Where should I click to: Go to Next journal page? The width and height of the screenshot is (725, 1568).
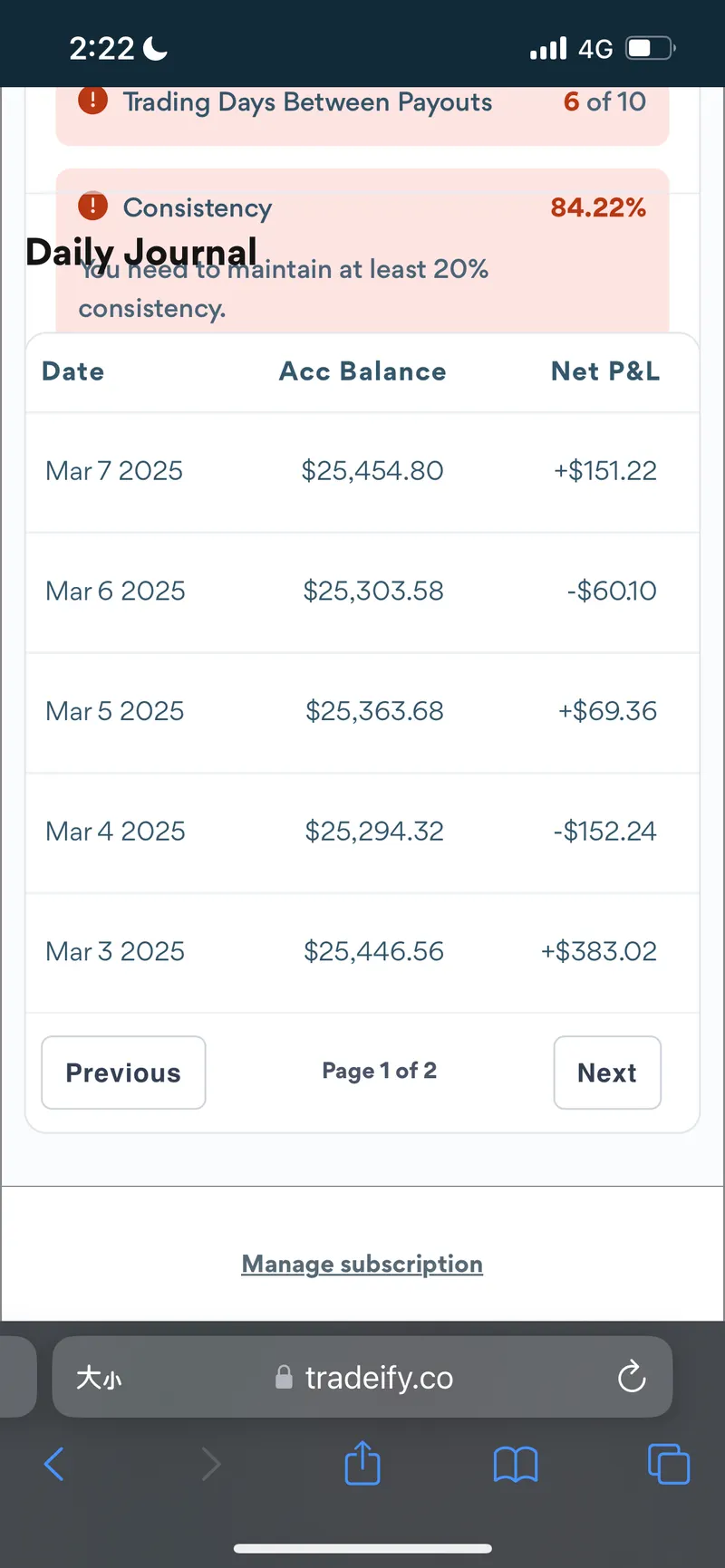tap(606, 1073)
